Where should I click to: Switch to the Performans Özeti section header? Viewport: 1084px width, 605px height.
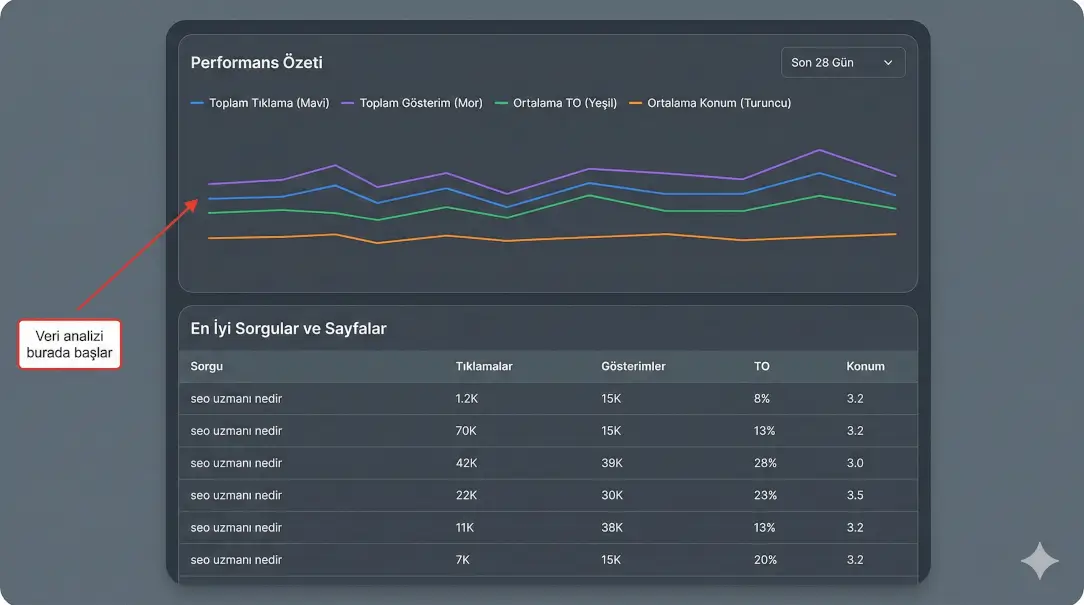[x=257, y=62]
